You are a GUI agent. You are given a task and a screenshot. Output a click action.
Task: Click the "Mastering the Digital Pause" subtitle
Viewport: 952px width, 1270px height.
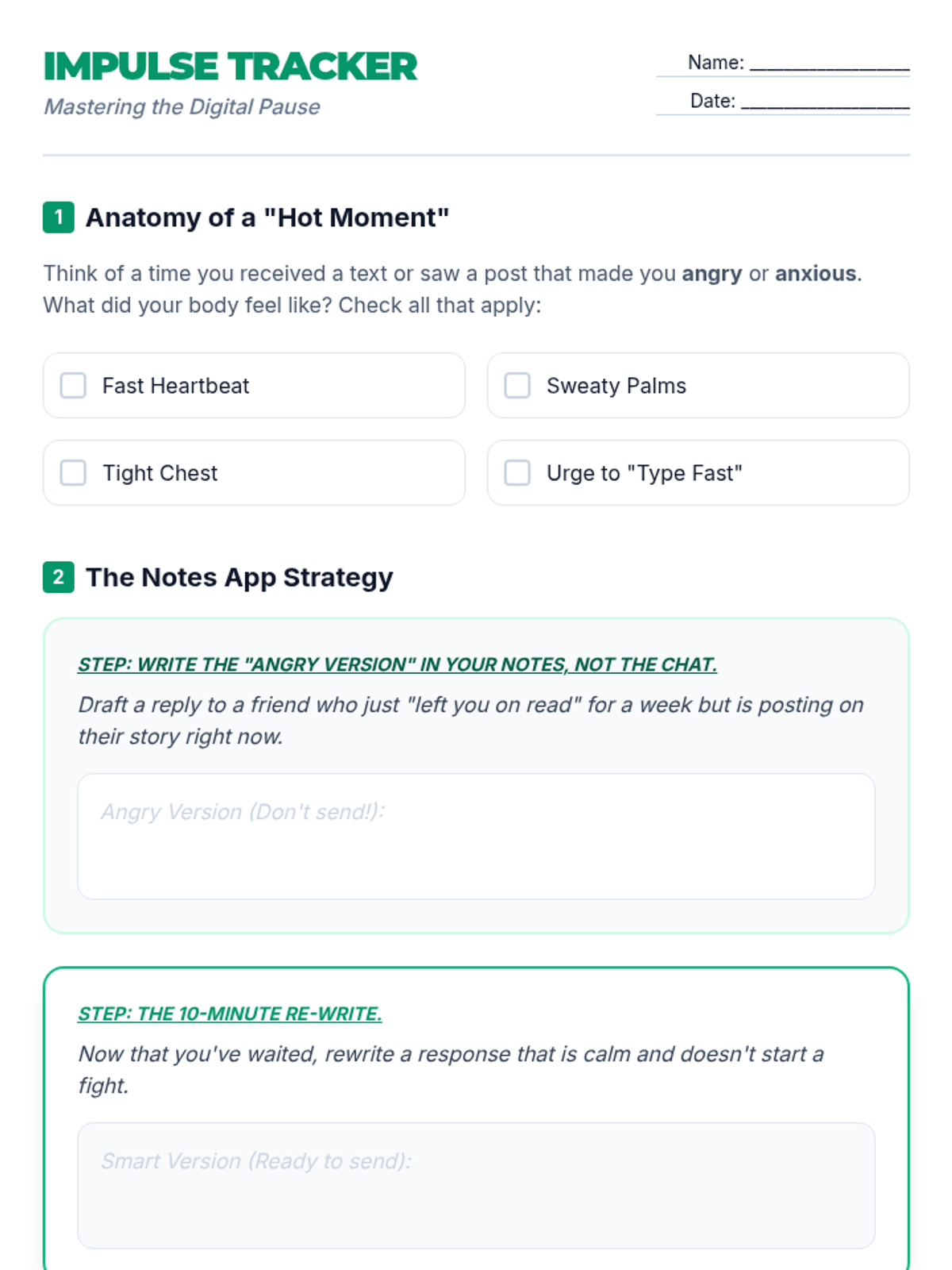coord(182,107)
